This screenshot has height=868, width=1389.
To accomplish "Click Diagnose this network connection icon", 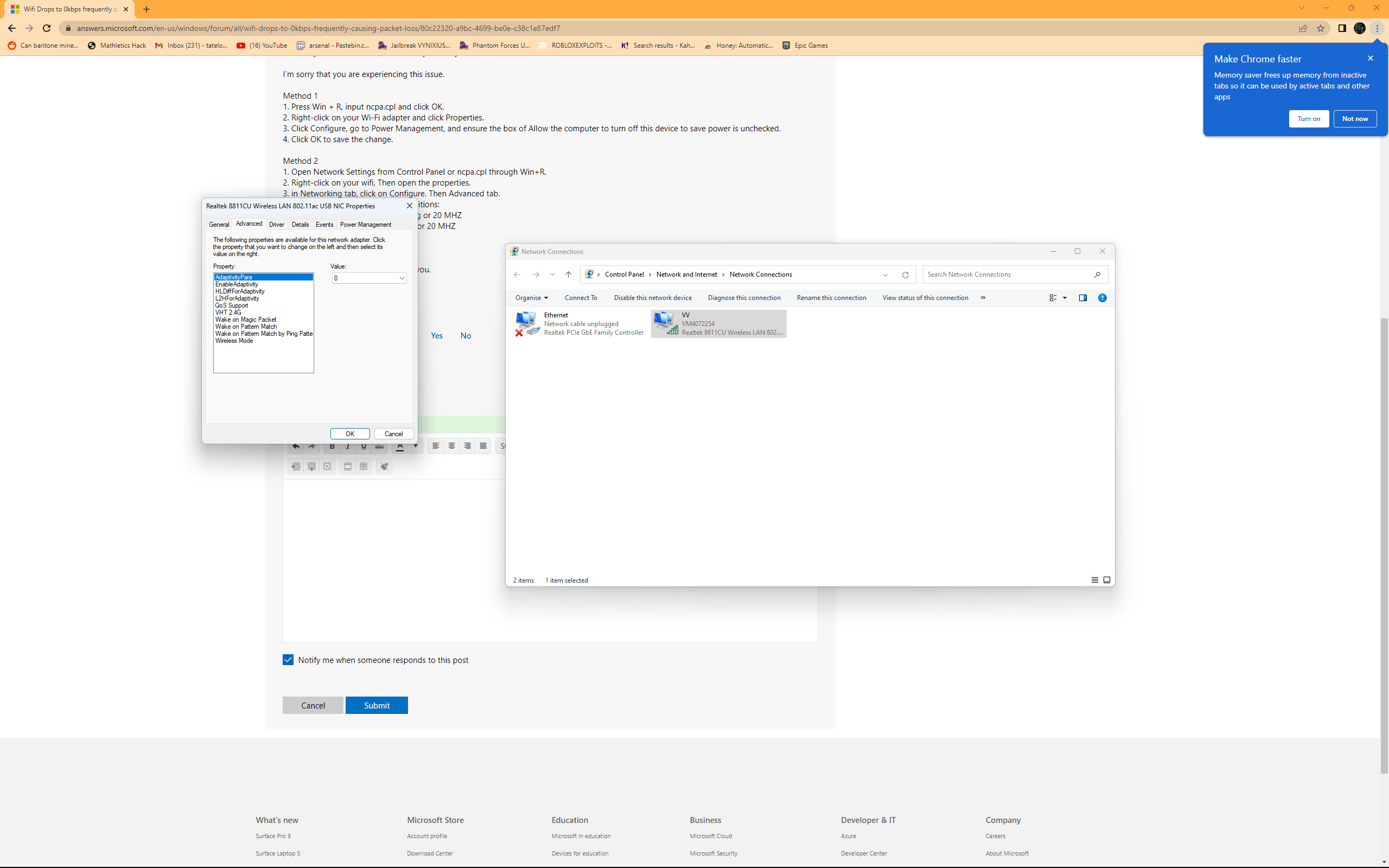I will 744,298.
